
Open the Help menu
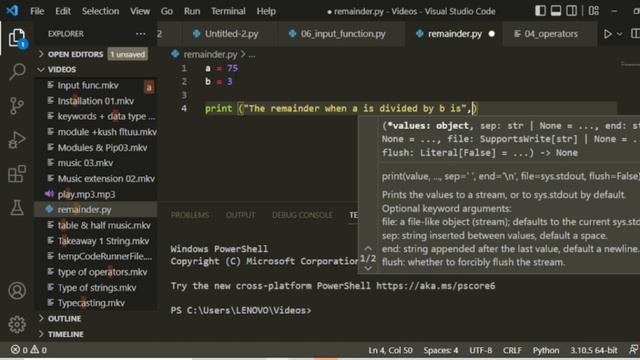266,11
